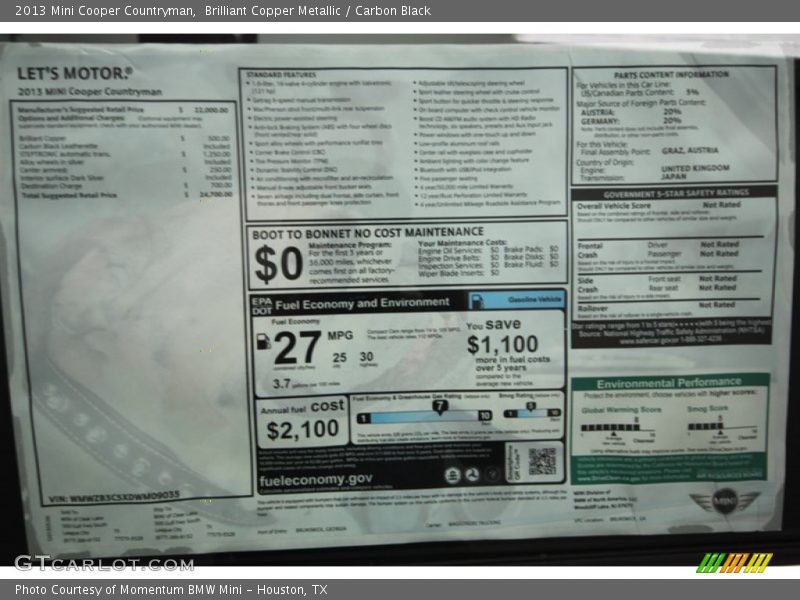Click the MINI winged logo on the sticker
Viewport: 800px width, 600px height.
(725, 502)
